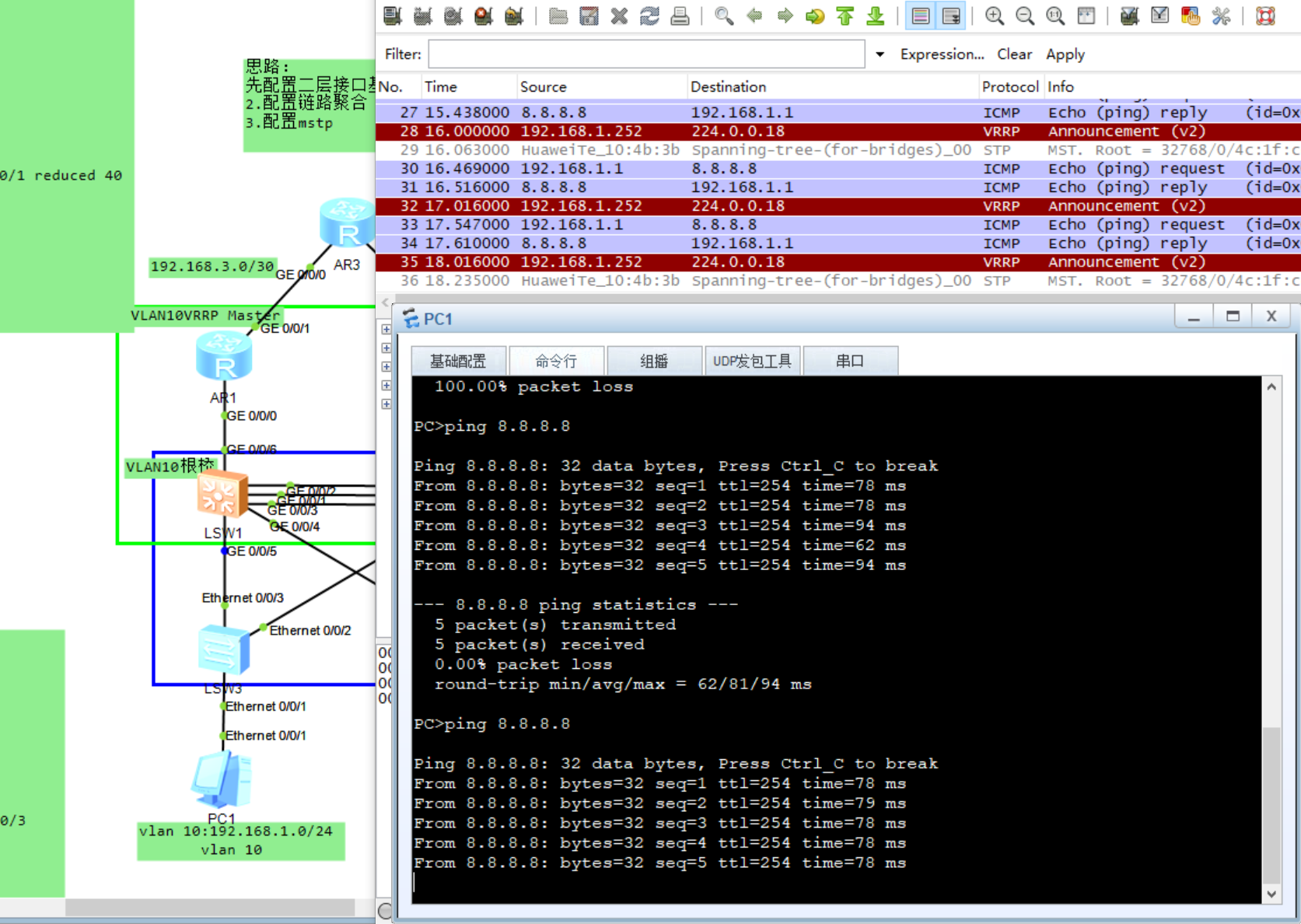
Task: Save the capture file icon
Action: click(x=589, y=16)
